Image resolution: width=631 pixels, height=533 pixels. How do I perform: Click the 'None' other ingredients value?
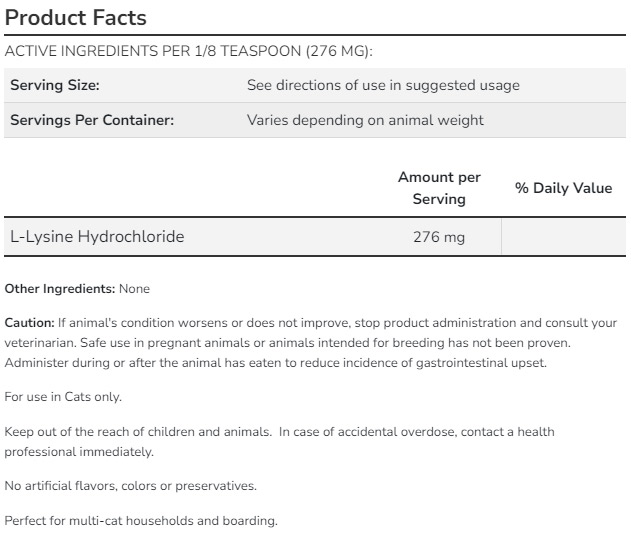(x=134, y=289)
